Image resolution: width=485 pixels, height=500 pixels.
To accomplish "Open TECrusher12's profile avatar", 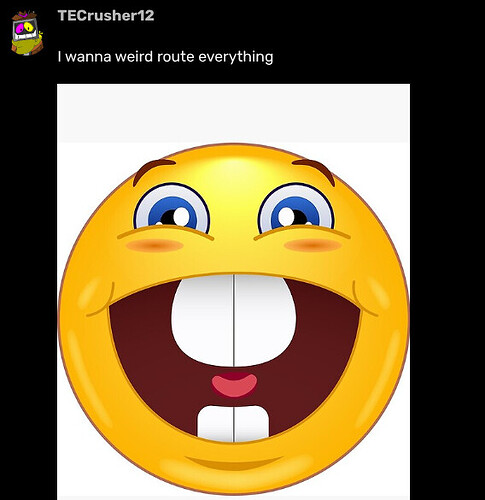I will click(x=27, y=33).
